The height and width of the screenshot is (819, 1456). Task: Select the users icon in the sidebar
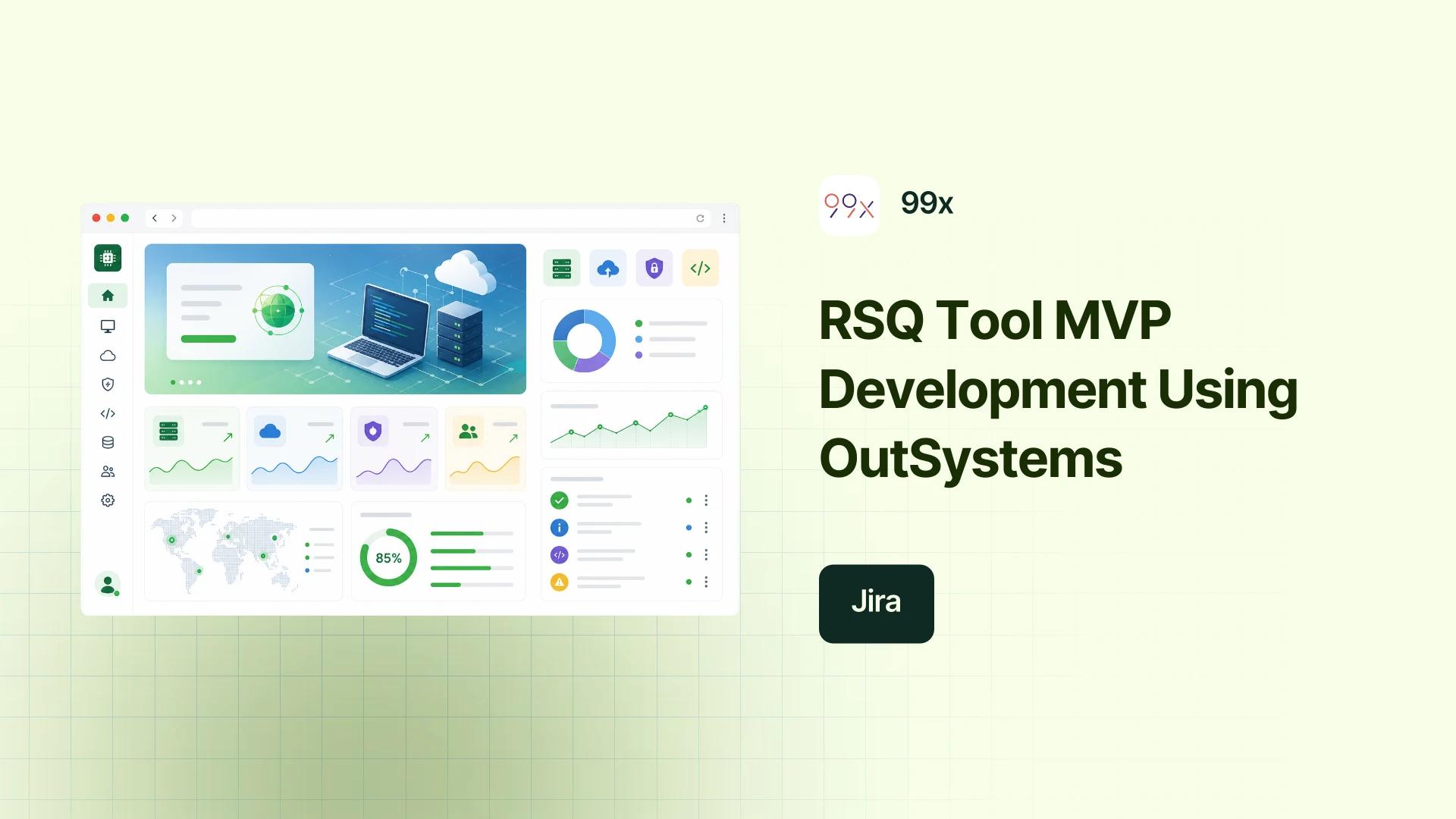pyautogui.click(x=108, y=472)
